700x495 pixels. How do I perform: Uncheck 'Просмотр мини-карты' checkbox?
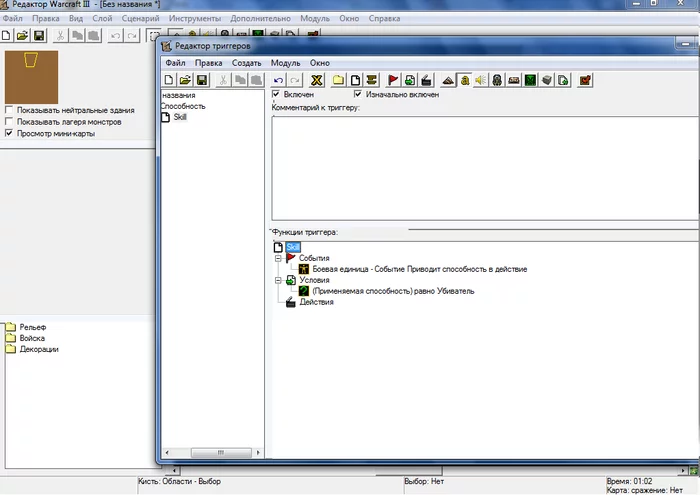coord(9,133)
